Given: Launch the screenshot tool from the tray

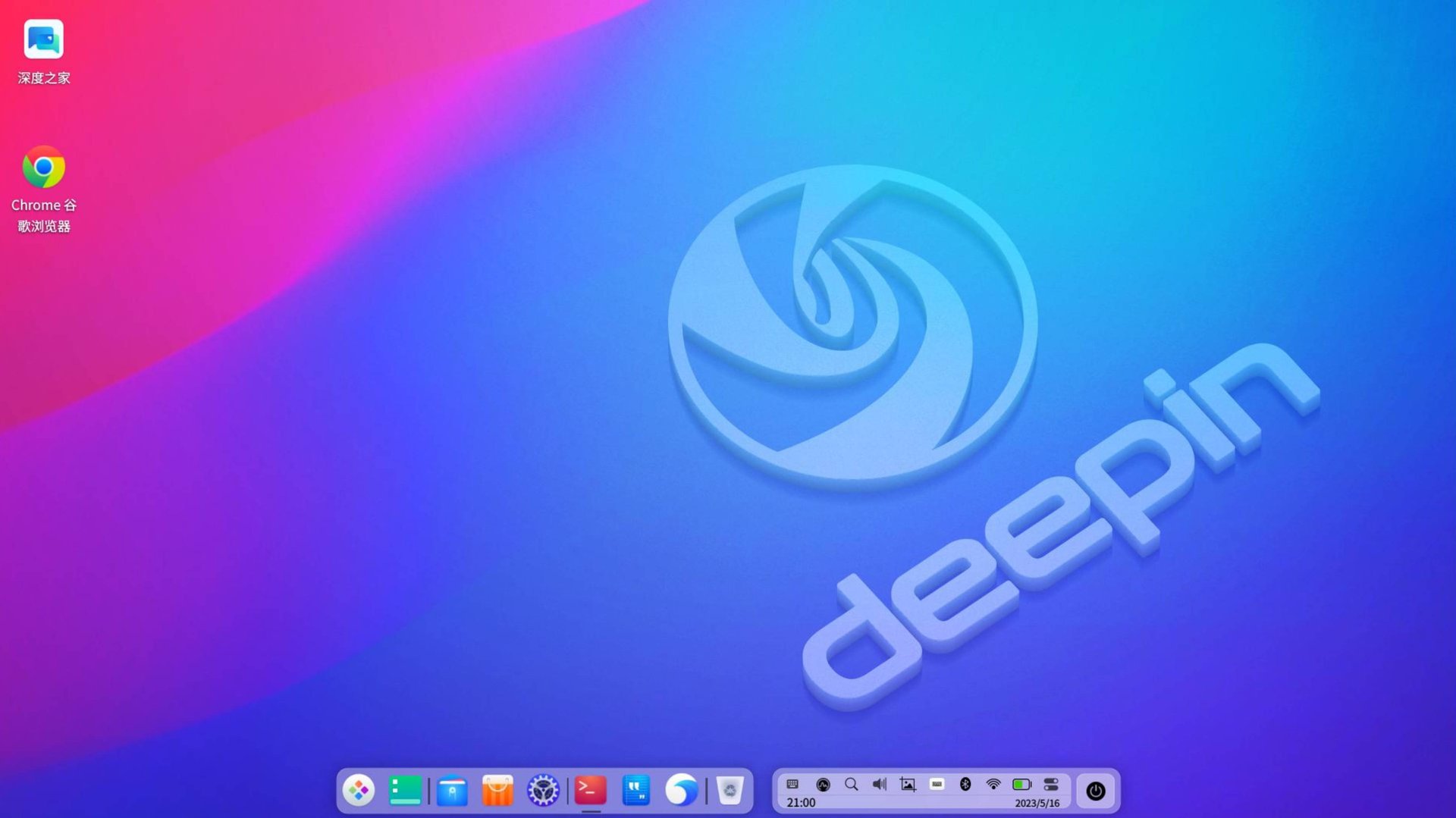Looking at the screenshot, I should coord(907,784).
